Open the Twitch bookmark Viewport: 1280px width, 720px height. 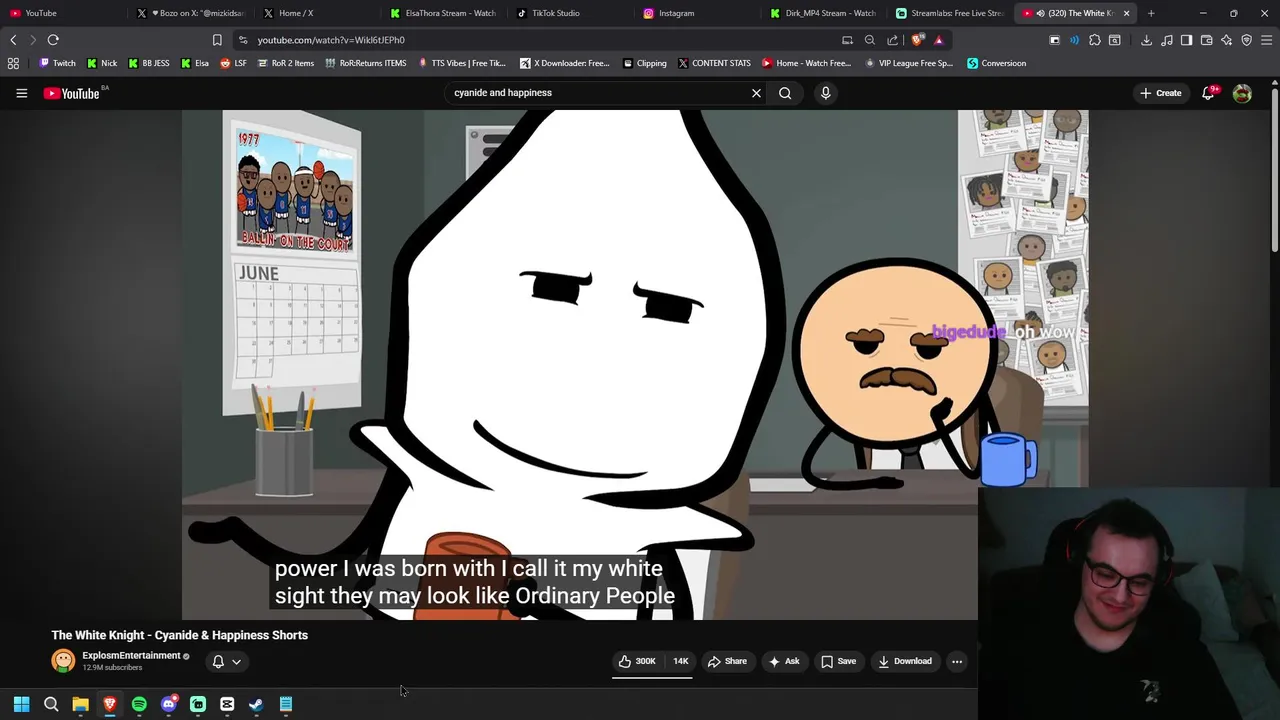click(57, 63)
